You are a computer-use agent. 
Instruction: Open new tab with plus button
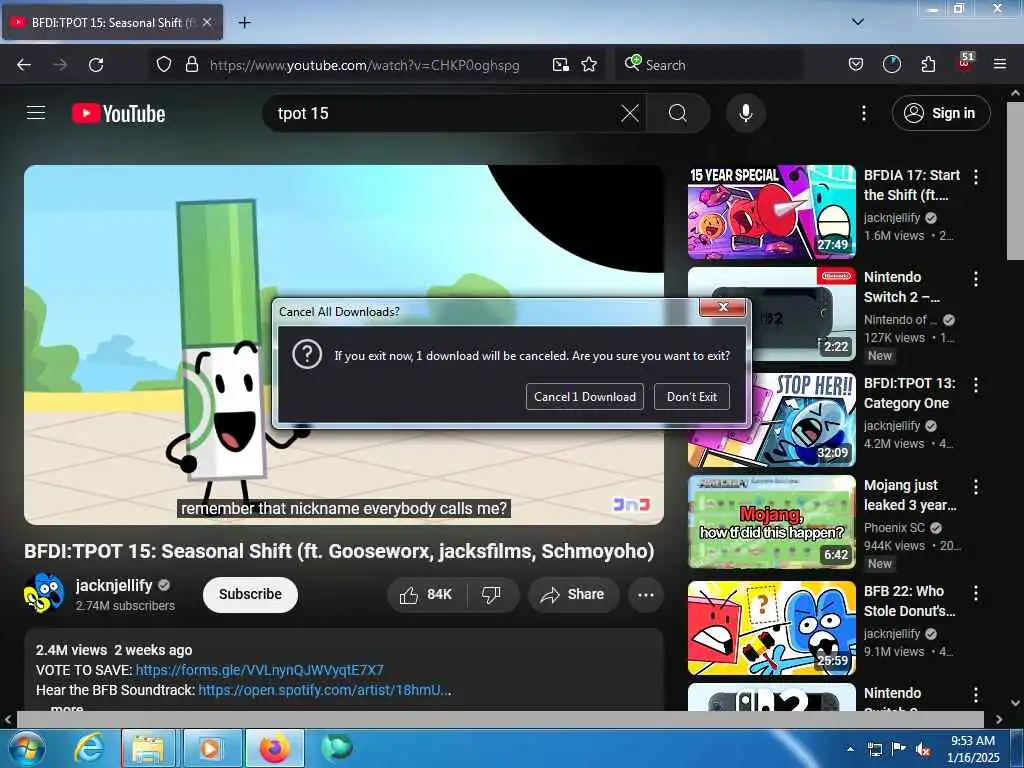(x=244, y=23)
